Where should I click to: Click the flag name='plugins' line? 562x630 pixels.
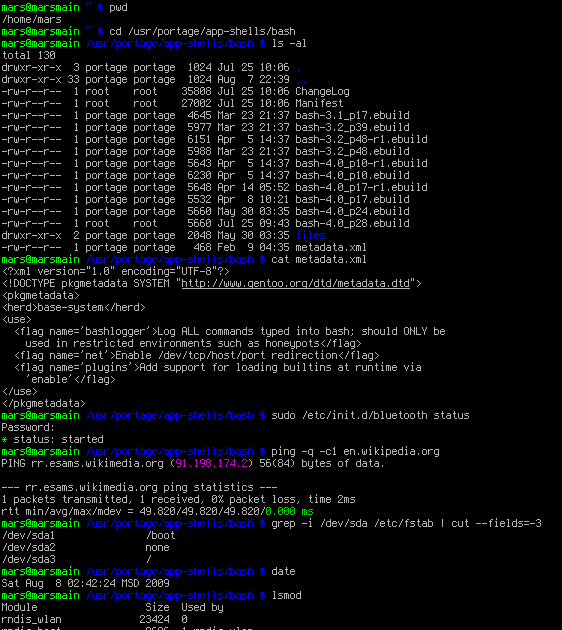(x=218, y=368)
